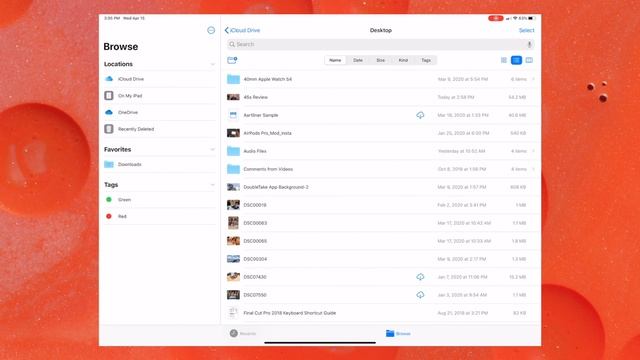Open Aartliner Sample file icon
Screen dimensions: 640x360
tap(233, 115)
